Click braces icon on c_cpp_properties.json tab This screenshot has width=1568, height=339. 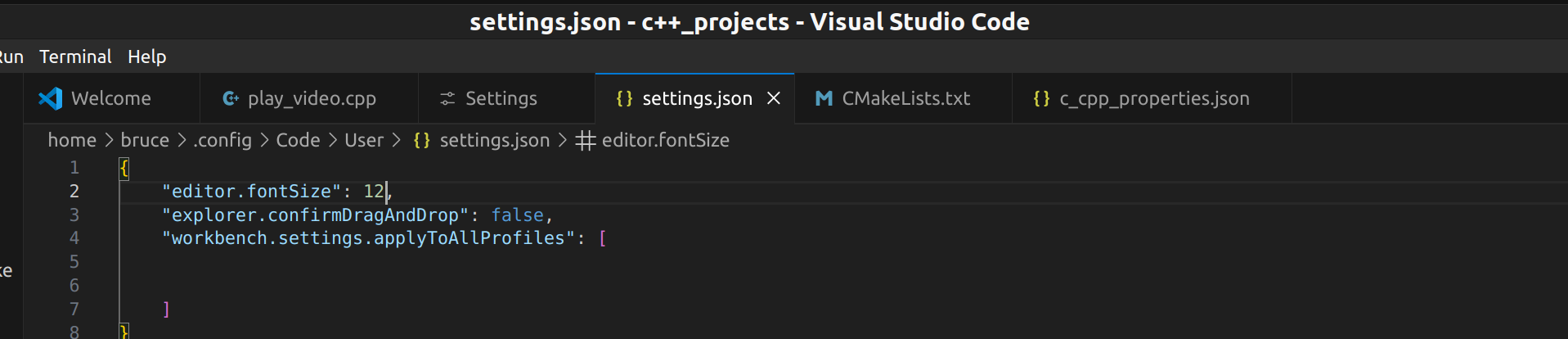pyautogui.click(x=1041, y=98)
